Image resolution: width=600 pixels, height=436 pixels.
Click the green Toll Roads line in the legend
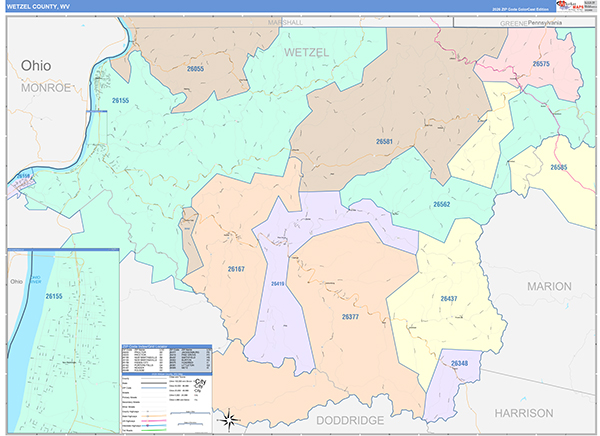pyautogui.click(x=153, y=430)
